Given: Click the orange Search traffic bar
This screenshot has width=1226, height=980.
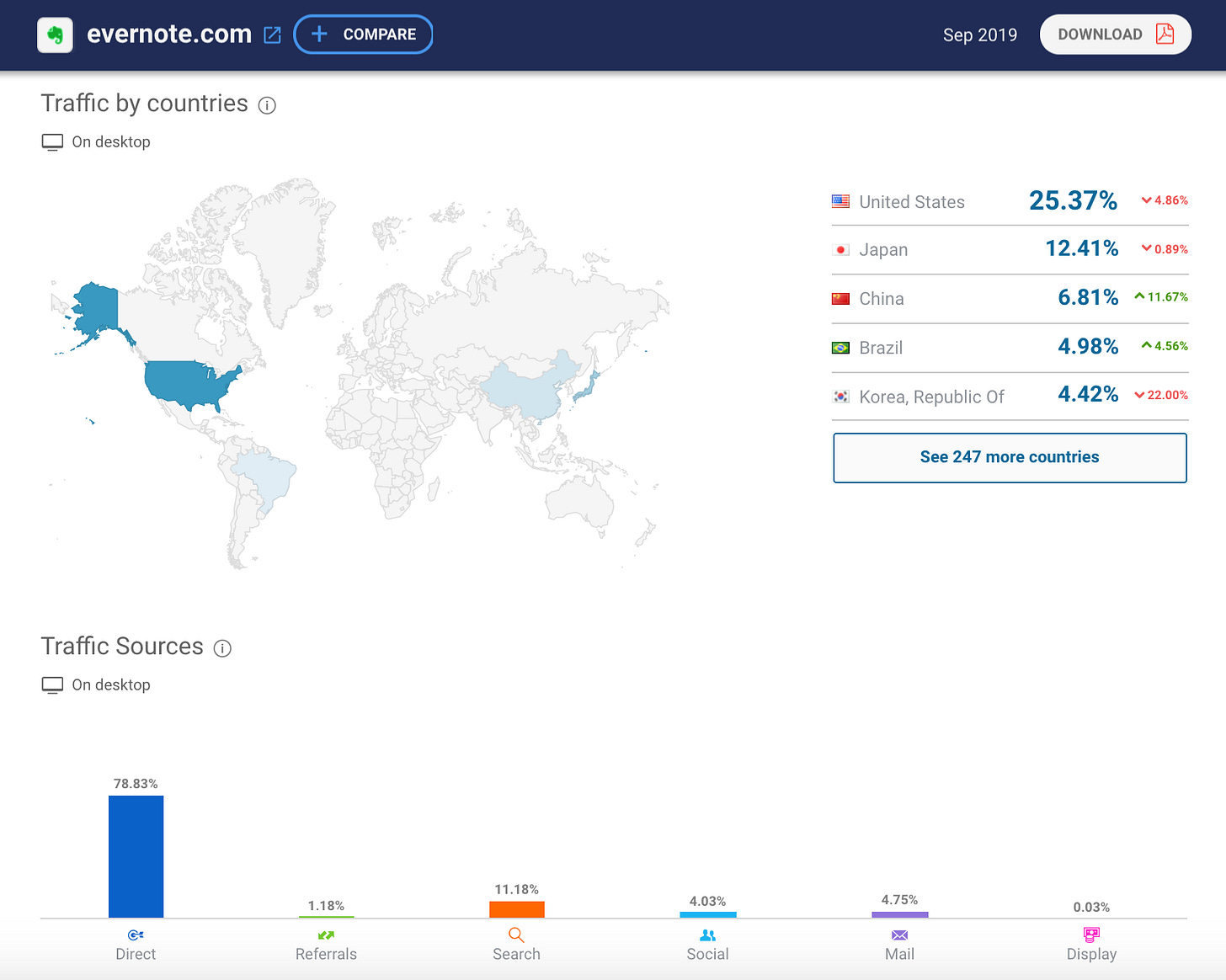Looking at the screenshot, I should pos(516,909).
